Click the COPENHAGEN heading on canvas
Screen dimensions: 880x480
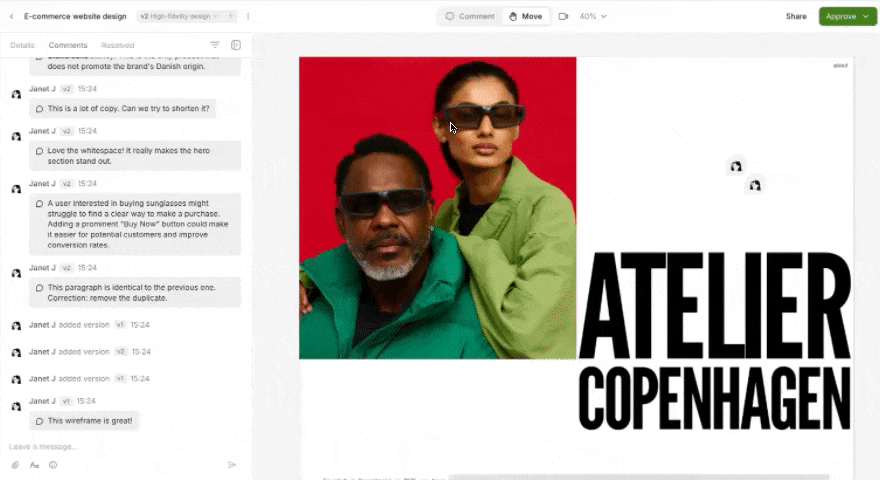714,399
